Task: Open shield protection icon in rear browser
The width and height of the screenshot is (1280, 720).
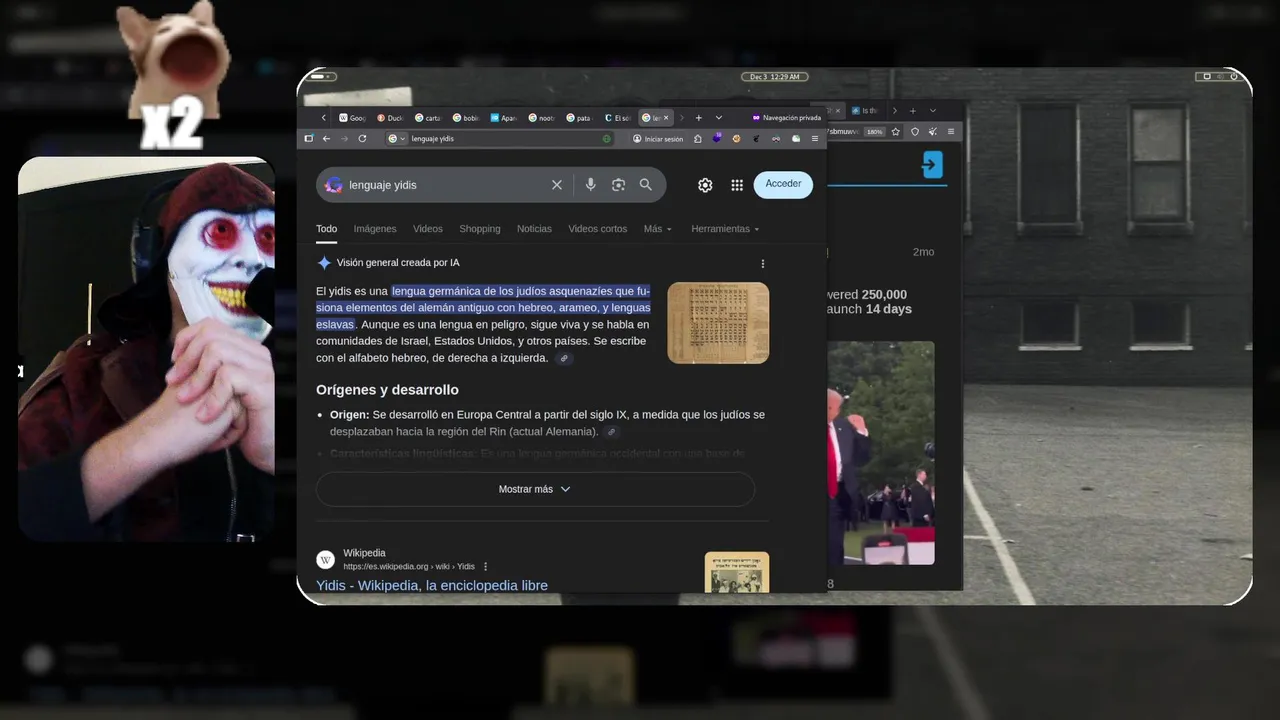Action: (914, 131)
